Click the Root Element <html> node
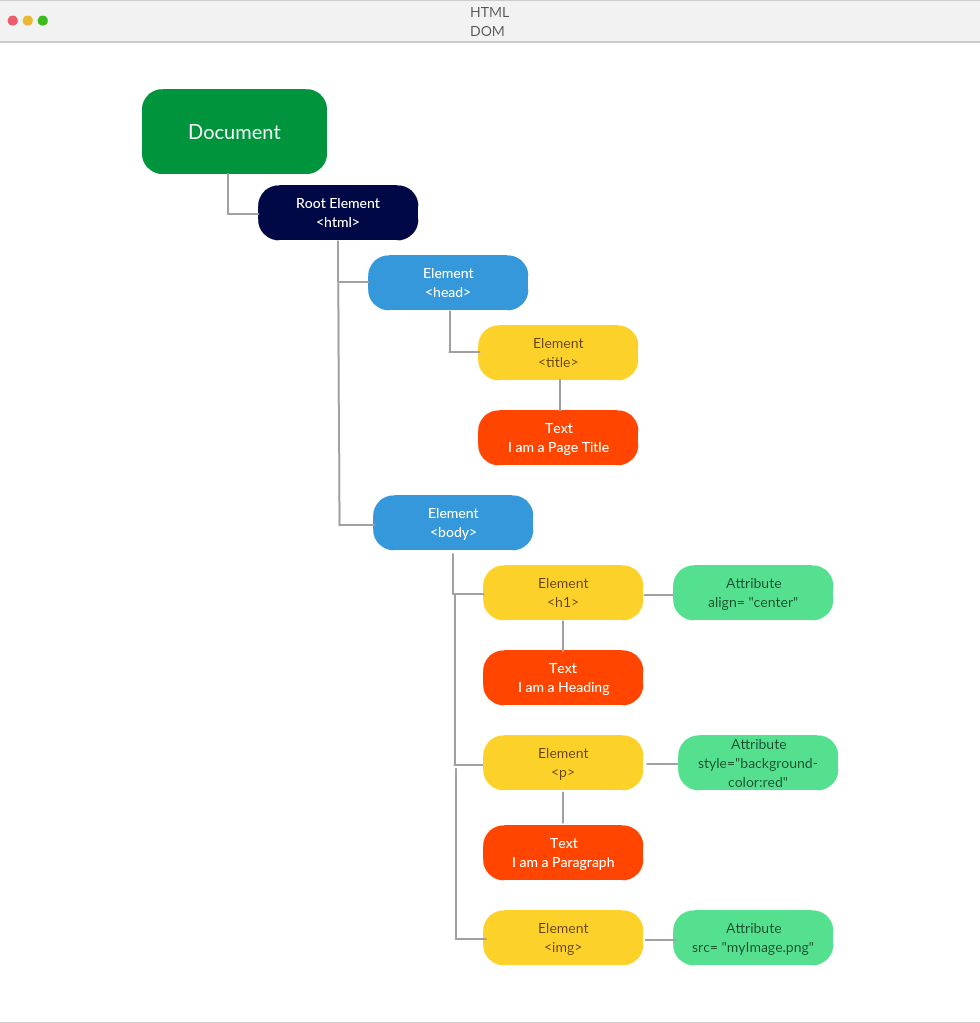Image resolution: width=980 pixels, height=1023 pixels. pyautogui.click(x=338, y=213)
